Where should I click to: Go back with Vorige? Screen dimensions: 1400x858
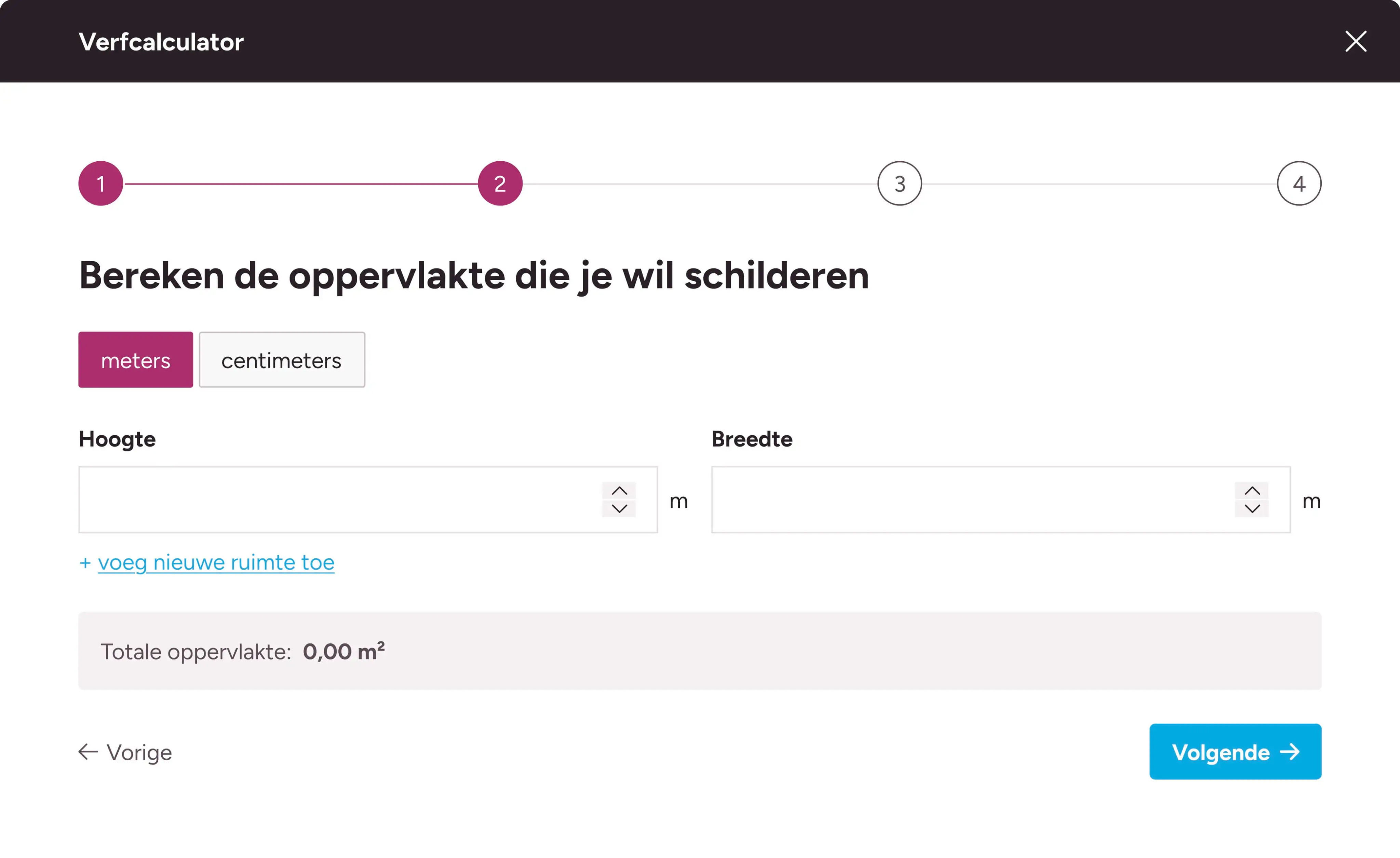click(139, 752)
